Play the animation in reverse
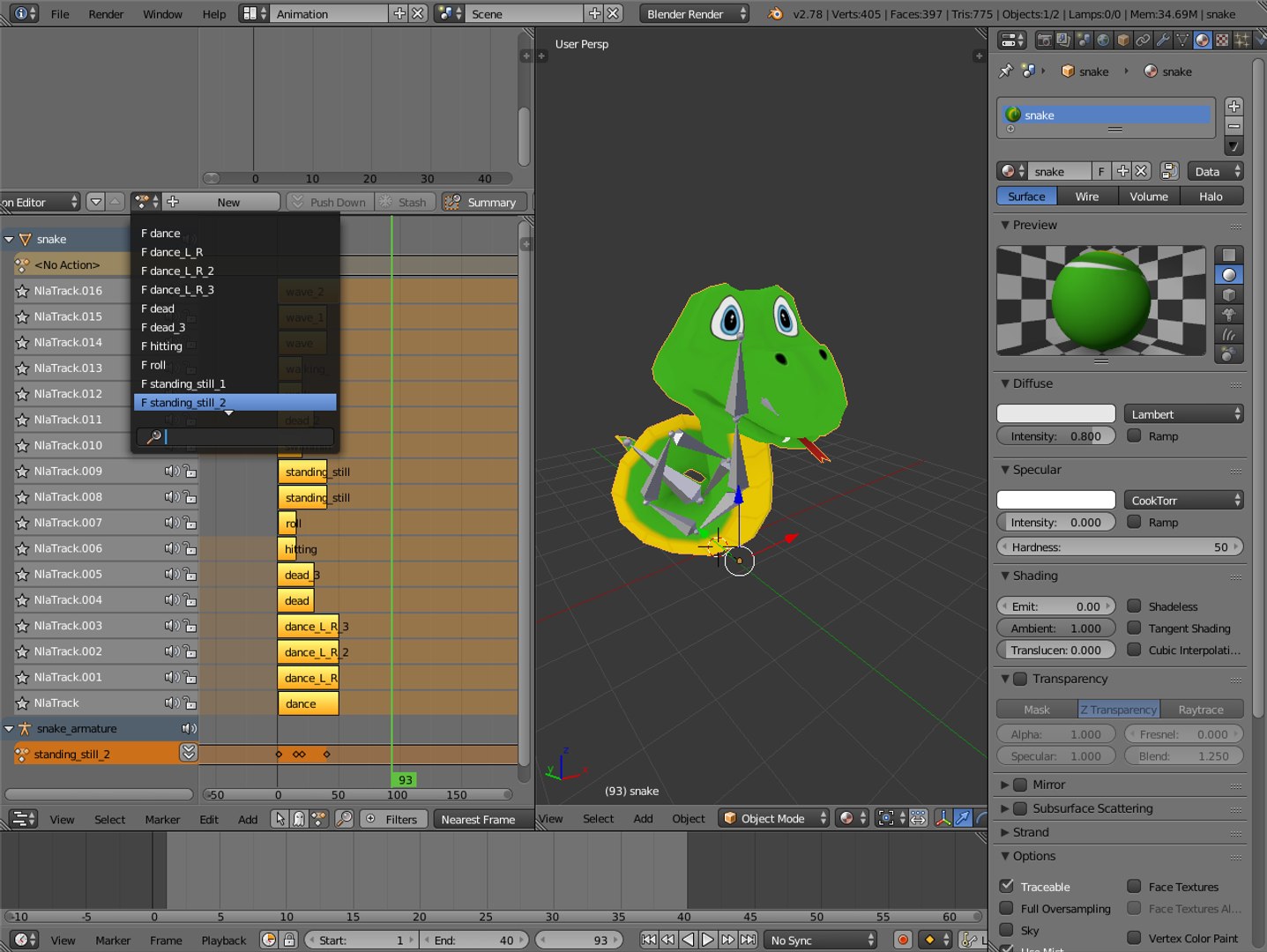Screen dimensions: 1267x952 689,940
